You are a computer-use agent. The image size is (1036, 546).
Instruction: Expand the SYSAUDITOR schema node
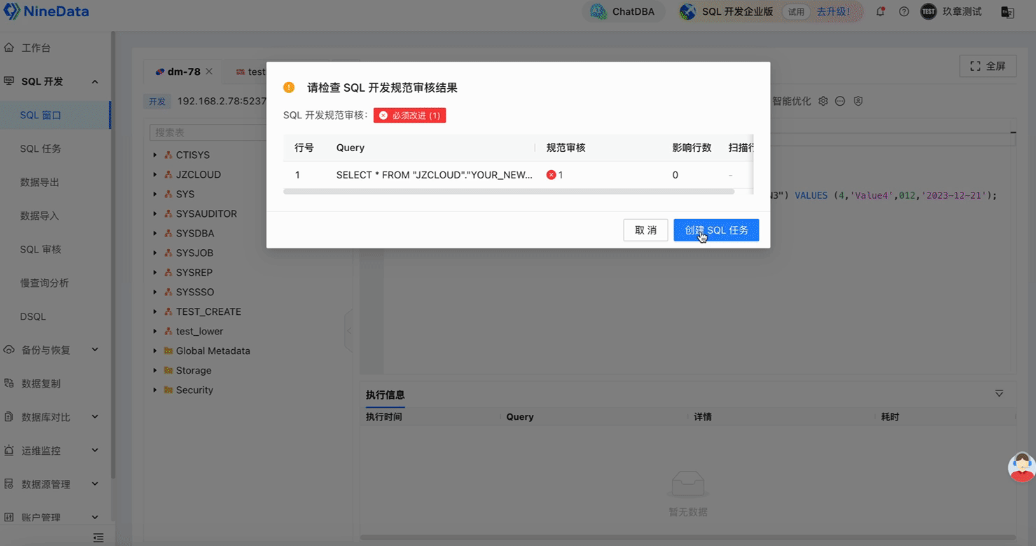pos(155,214)
